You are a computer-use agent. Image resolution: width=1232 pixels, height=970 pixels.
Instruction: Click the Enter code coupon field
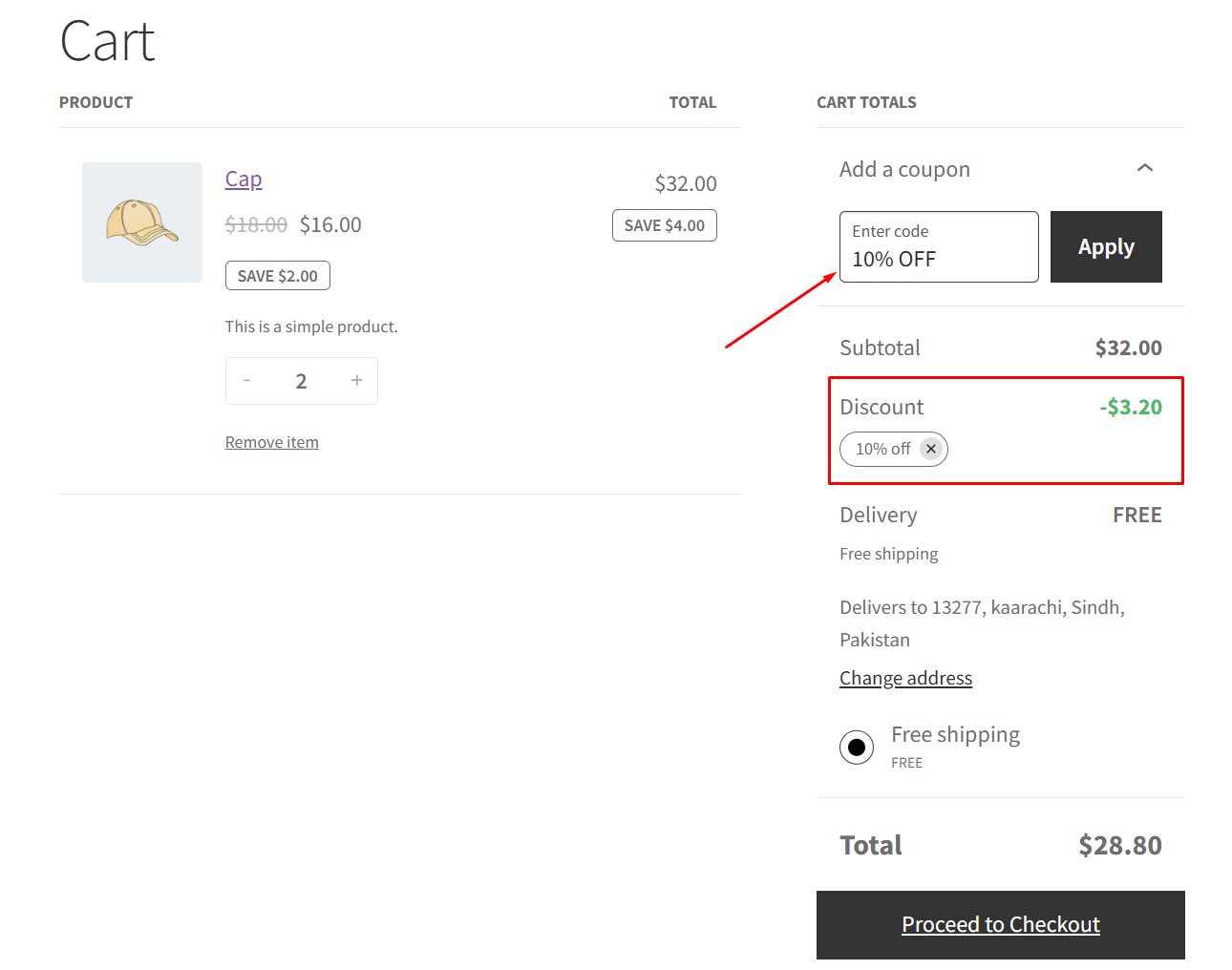pos(938,248)
